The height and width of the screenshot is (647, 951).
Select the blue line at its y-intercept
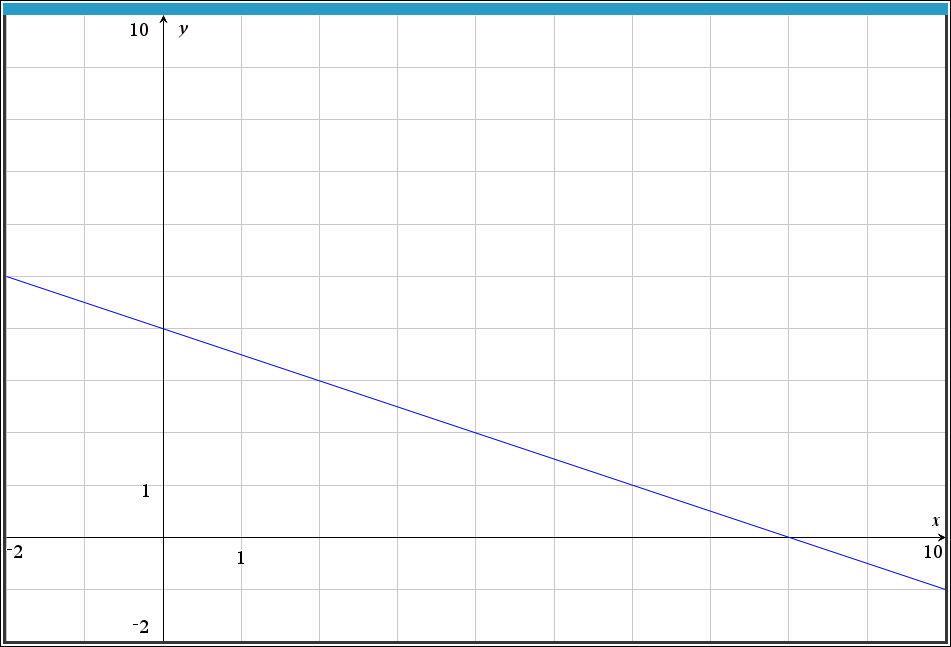coord(163,329)
